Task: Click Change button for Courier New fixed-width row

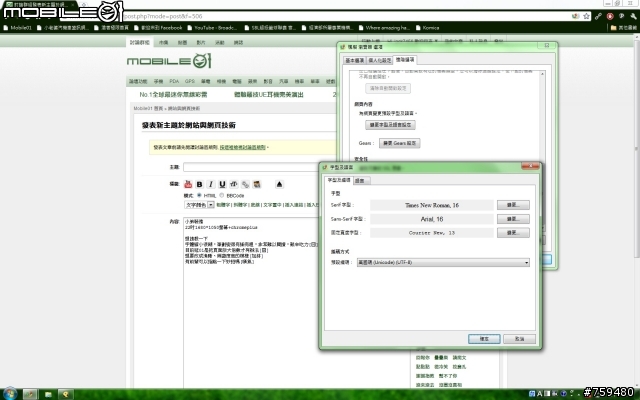Action: [513, 233]
